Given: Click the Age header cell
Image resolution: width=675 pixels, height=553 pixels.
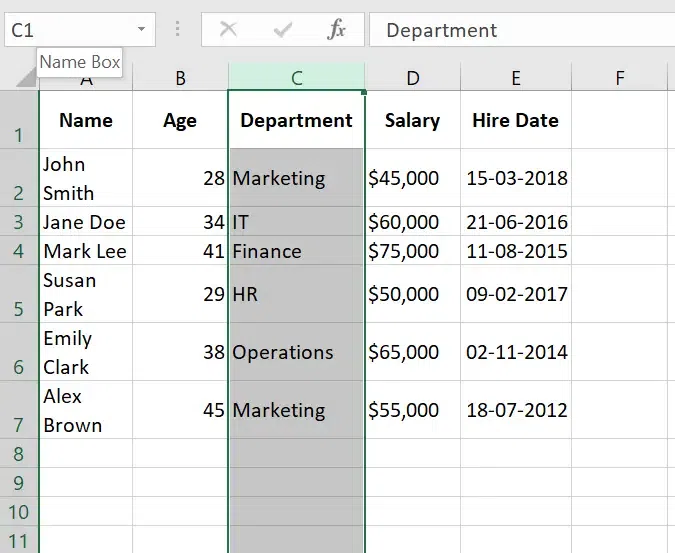Looking at the screenshot, I should pos(180,120).
